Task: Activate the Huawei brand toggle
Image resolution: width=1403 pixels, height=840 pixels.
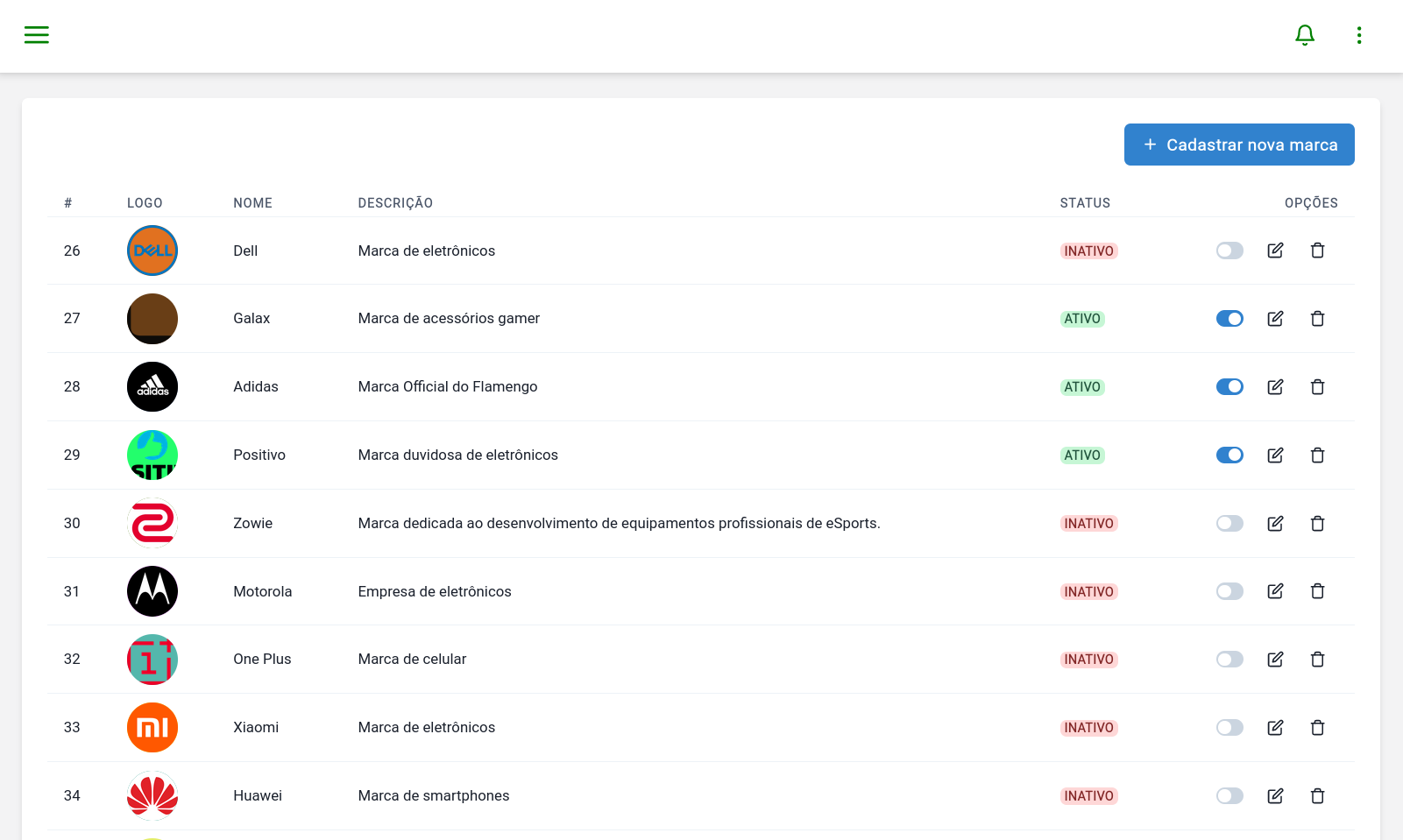Action: (1229, 796)
